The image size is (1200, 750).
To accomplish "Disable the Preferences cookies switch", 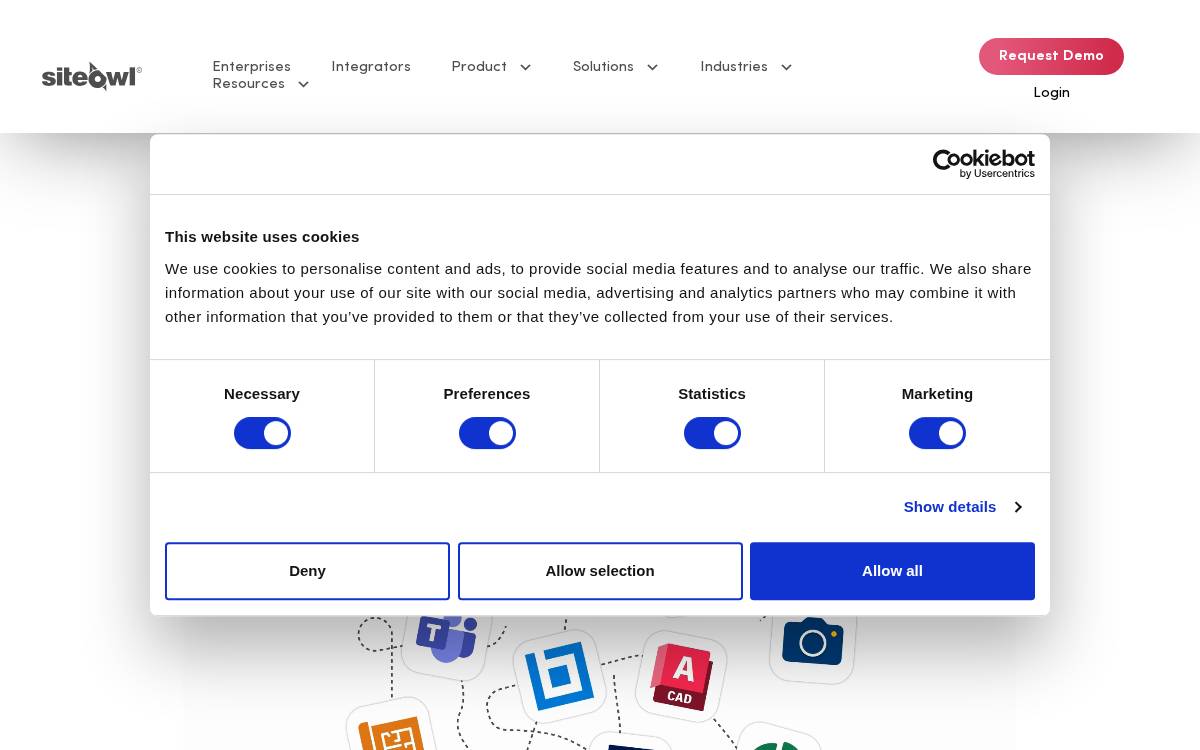I will [x=487, y=433].
